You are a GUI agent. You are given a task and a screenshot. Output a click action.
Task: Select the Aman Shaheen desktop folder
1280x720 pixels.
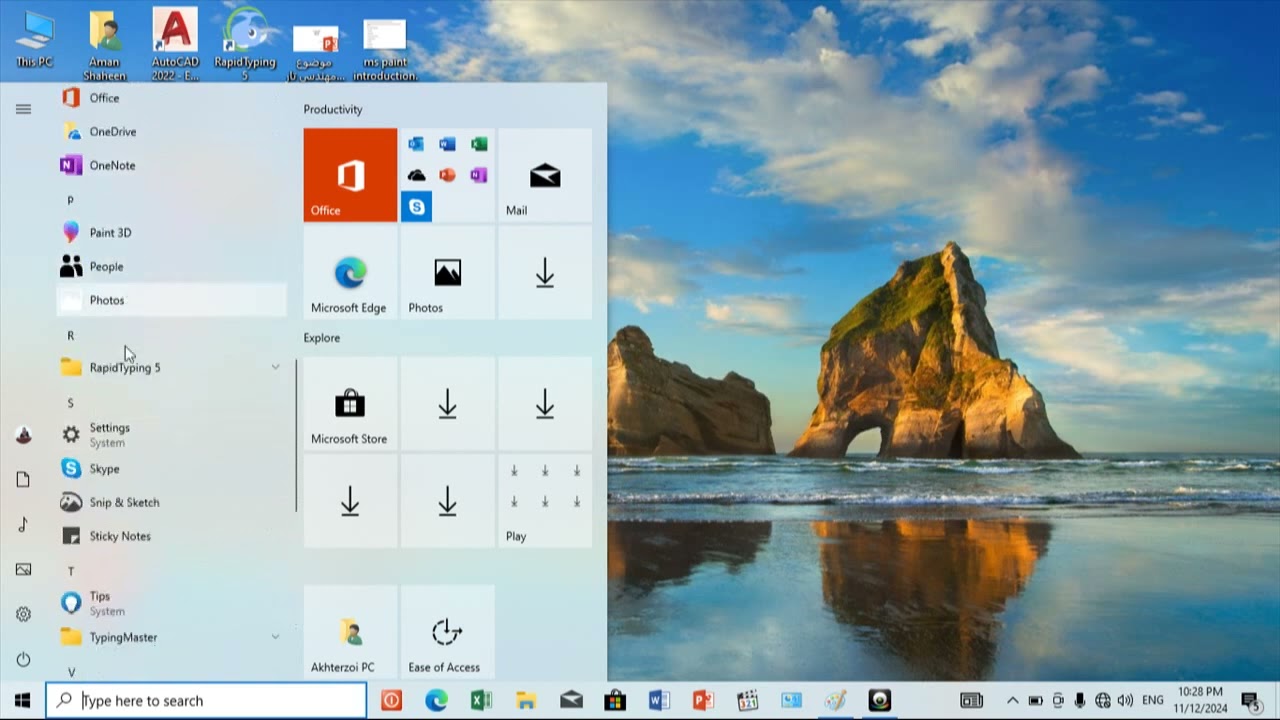[105, 46]
